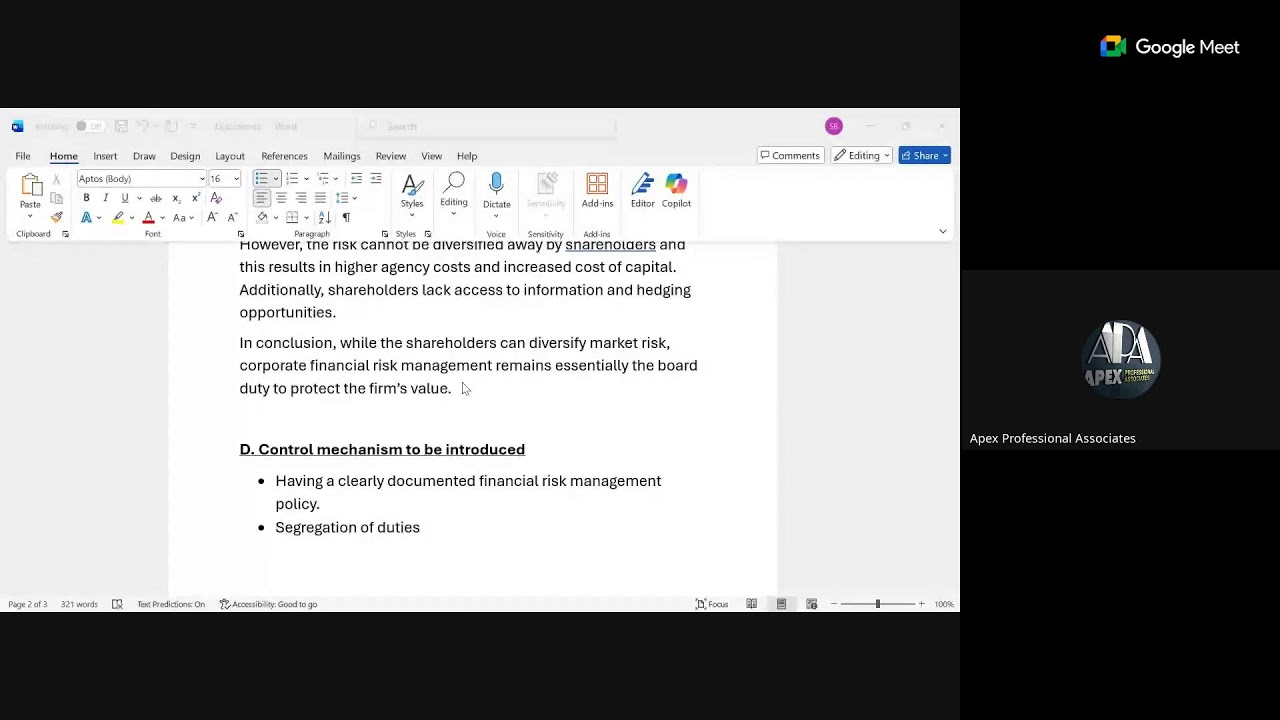The image size is (1280, 720).
Task: Clear all formatting icon
Action: point(216,198)
